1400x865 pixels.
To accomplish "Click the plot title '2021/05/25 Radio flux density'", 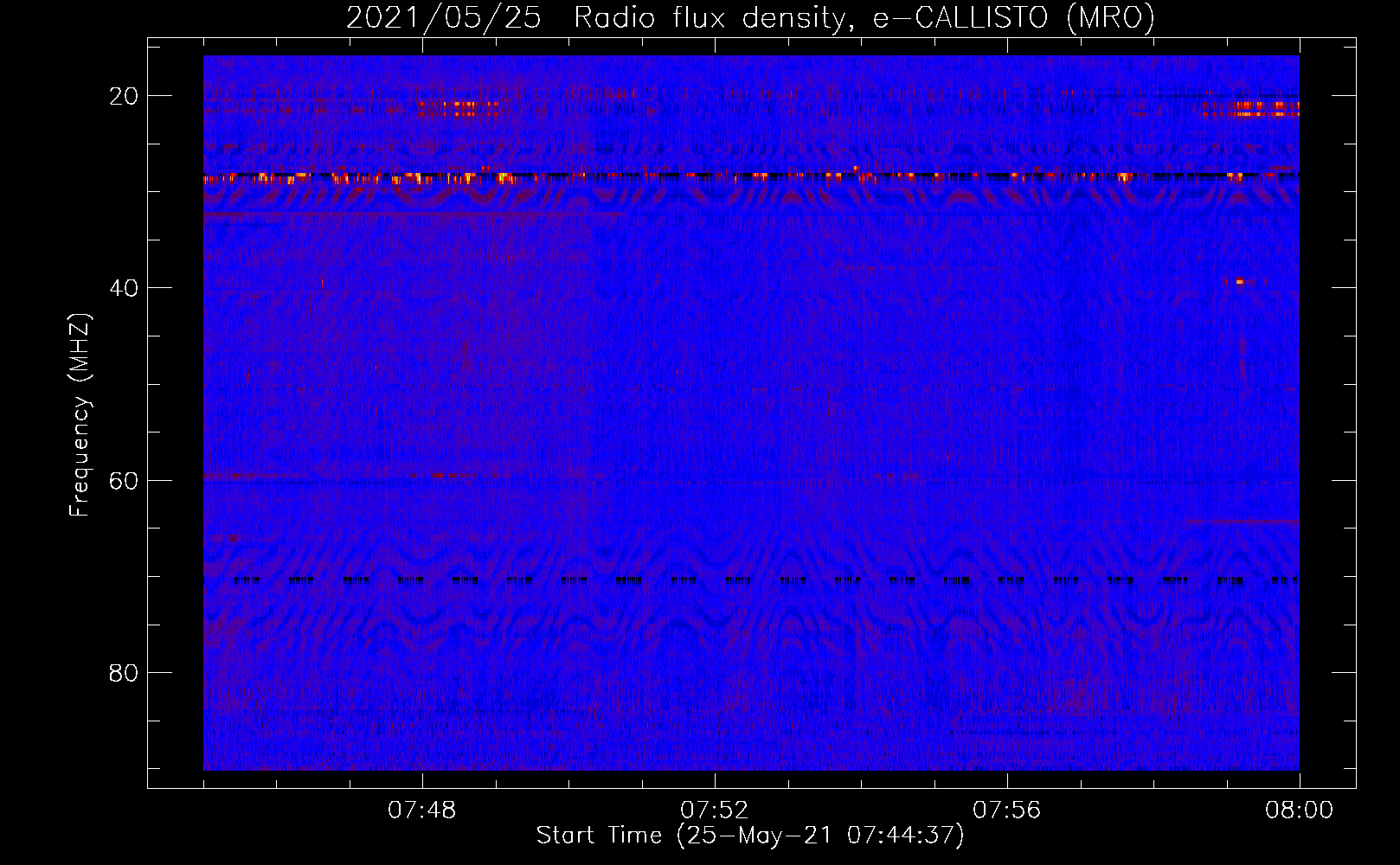I will click(x=750, y=18).
